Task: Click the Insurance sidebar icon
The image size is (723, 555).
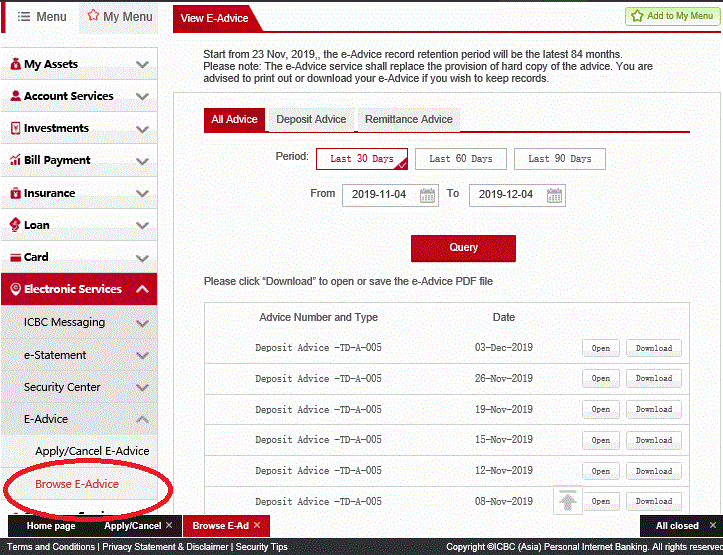Action: click(x=15, y=193)
